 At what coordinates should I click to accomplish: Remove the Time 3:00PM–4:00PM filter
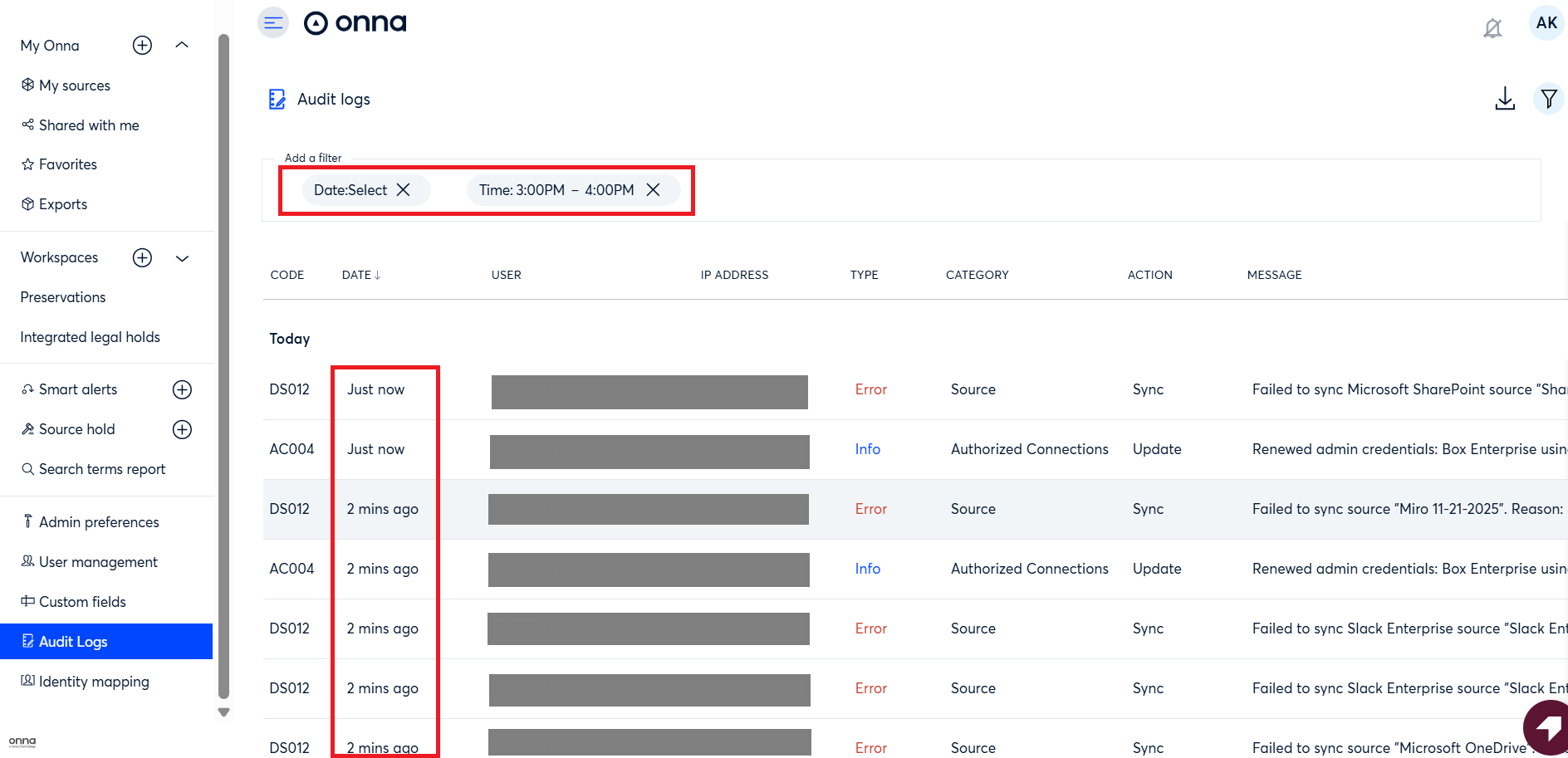[x=654, y=190]
